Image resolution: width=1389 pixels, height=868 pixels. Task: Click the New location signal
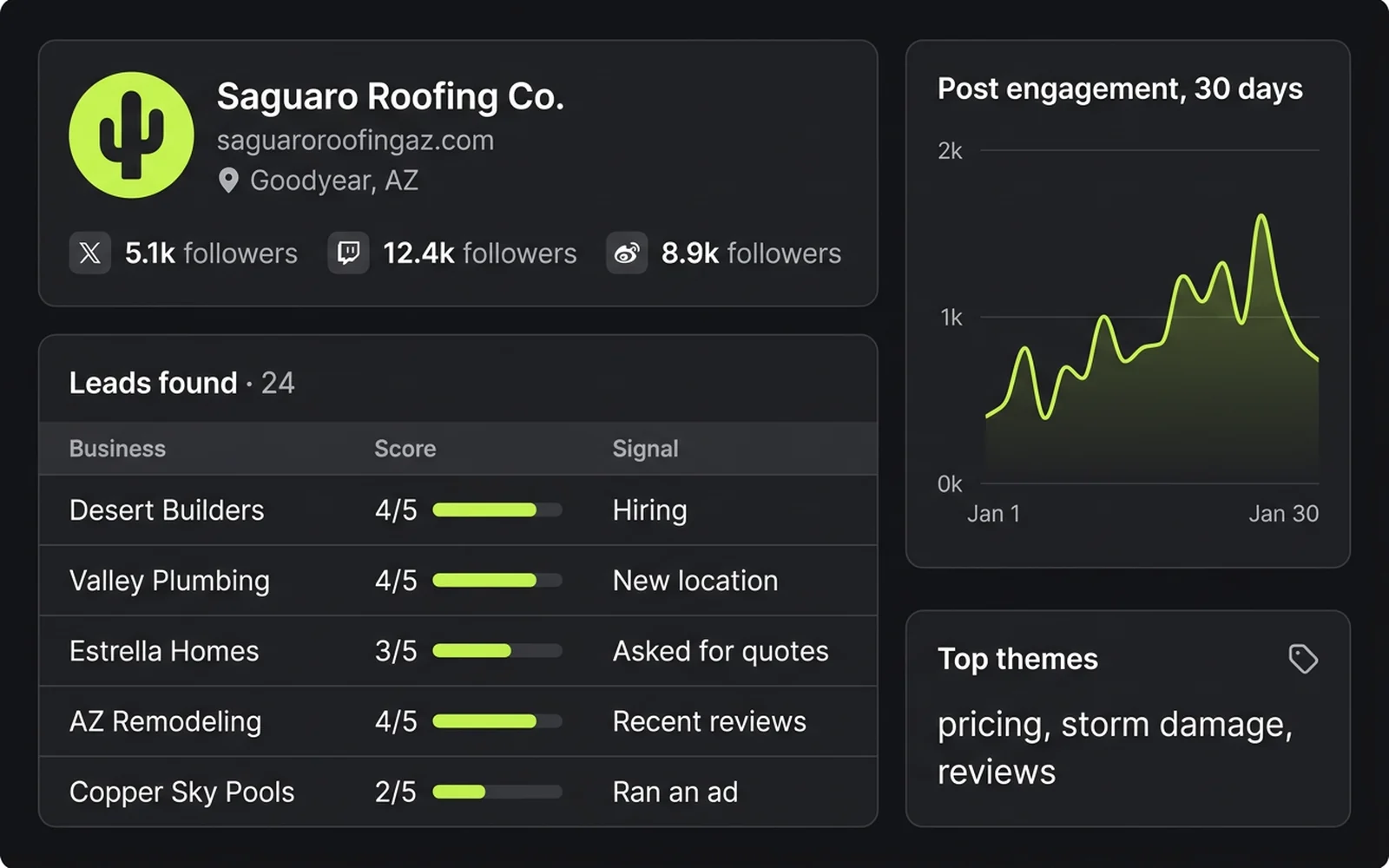695,581
